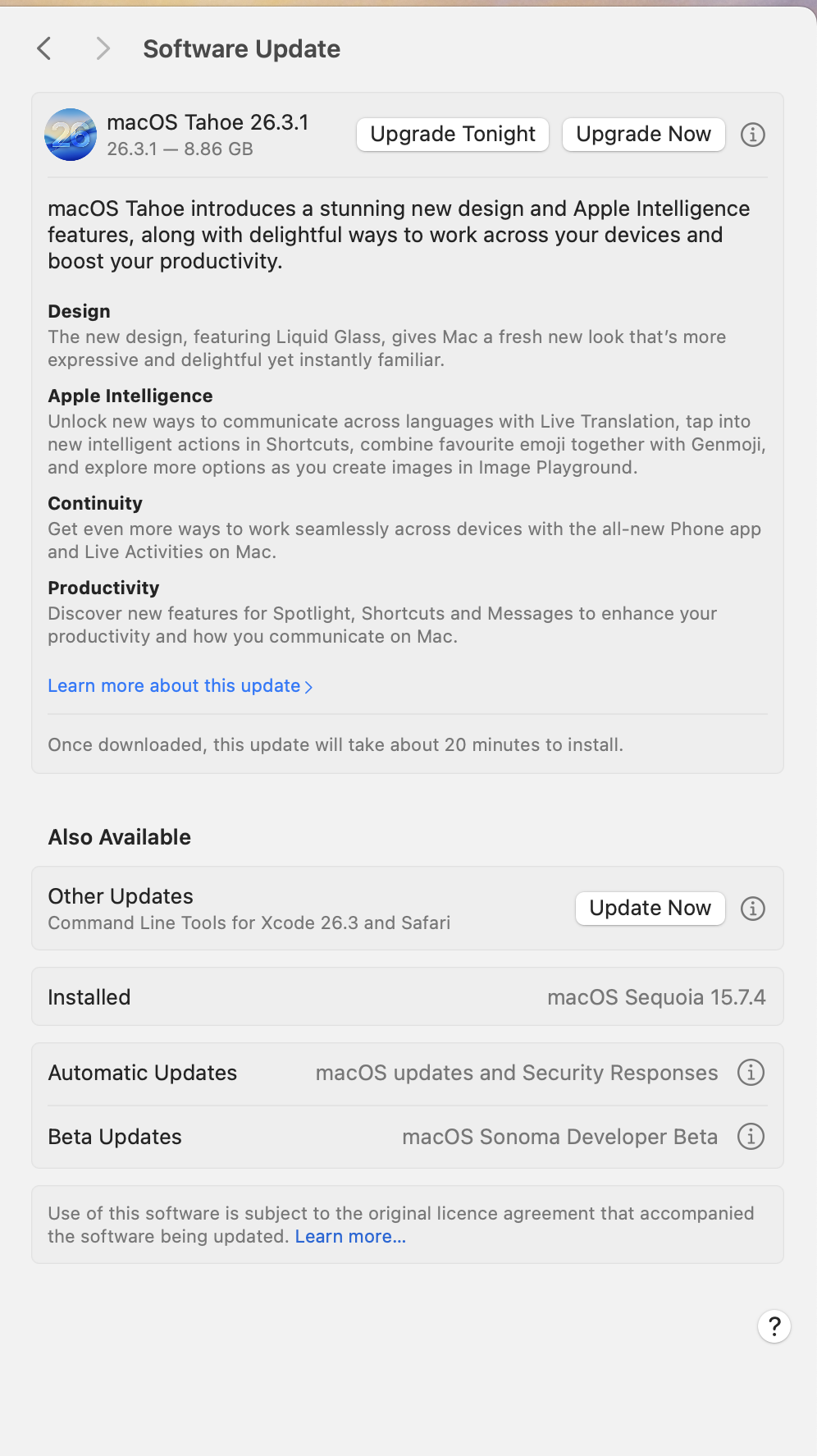Screen dimensions: 817x1456
Task: Go forward using the right chevron
Action: pos(103,49)
